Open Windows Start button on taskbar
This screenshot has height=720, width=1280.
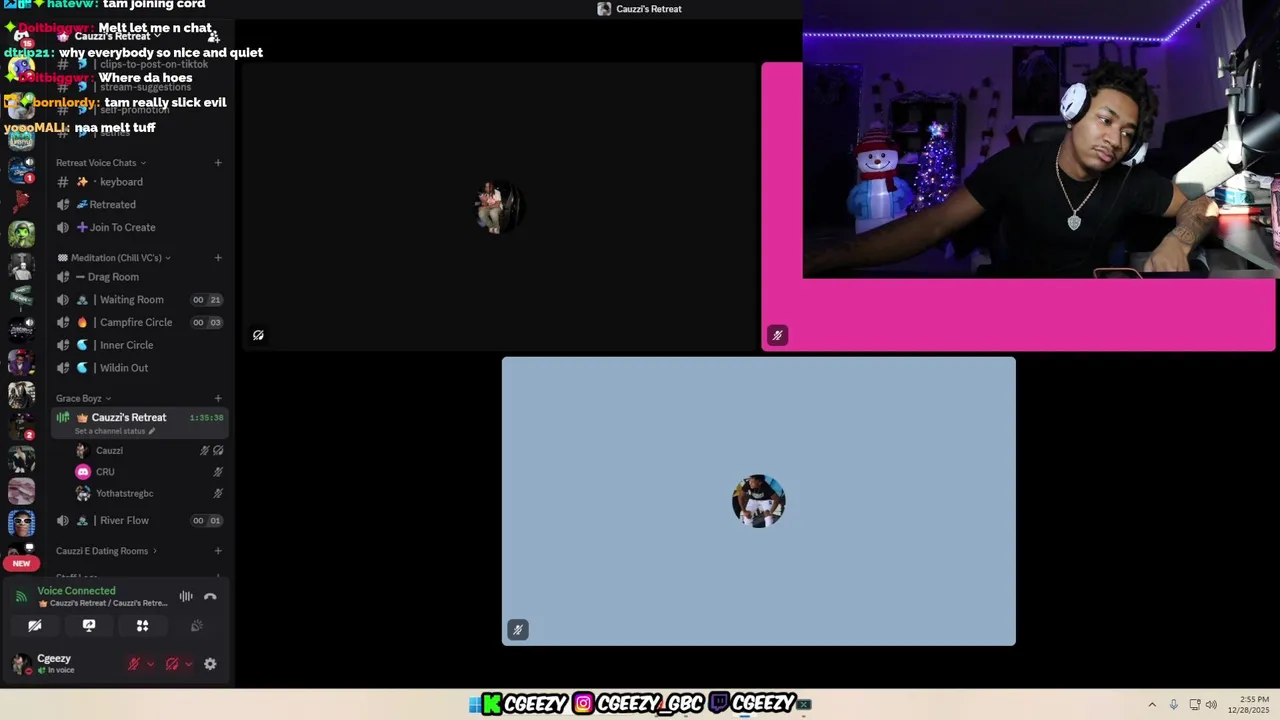(x=474, y=704)
